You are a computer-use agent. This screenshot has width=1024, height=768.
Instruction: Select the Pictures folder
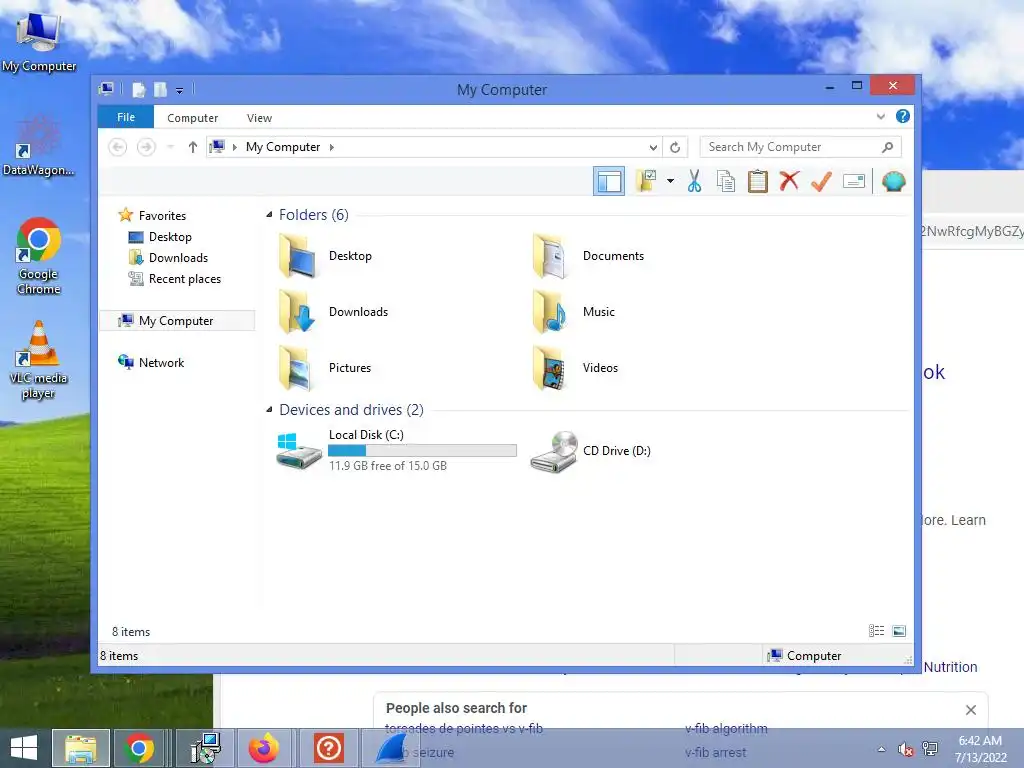point(325,368)
